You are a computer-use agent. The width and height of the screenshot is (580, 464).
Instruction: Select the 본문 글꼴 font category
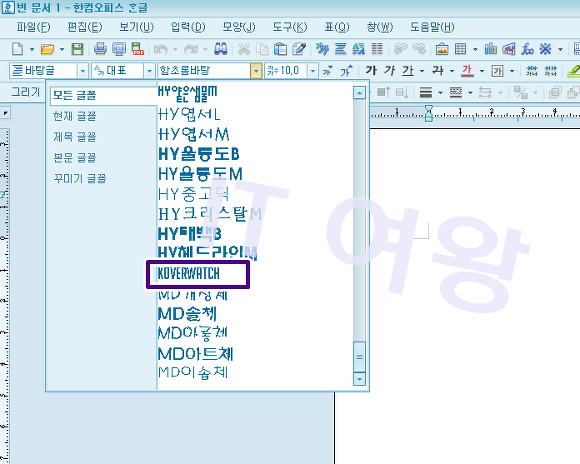click(x=75, y=158)
